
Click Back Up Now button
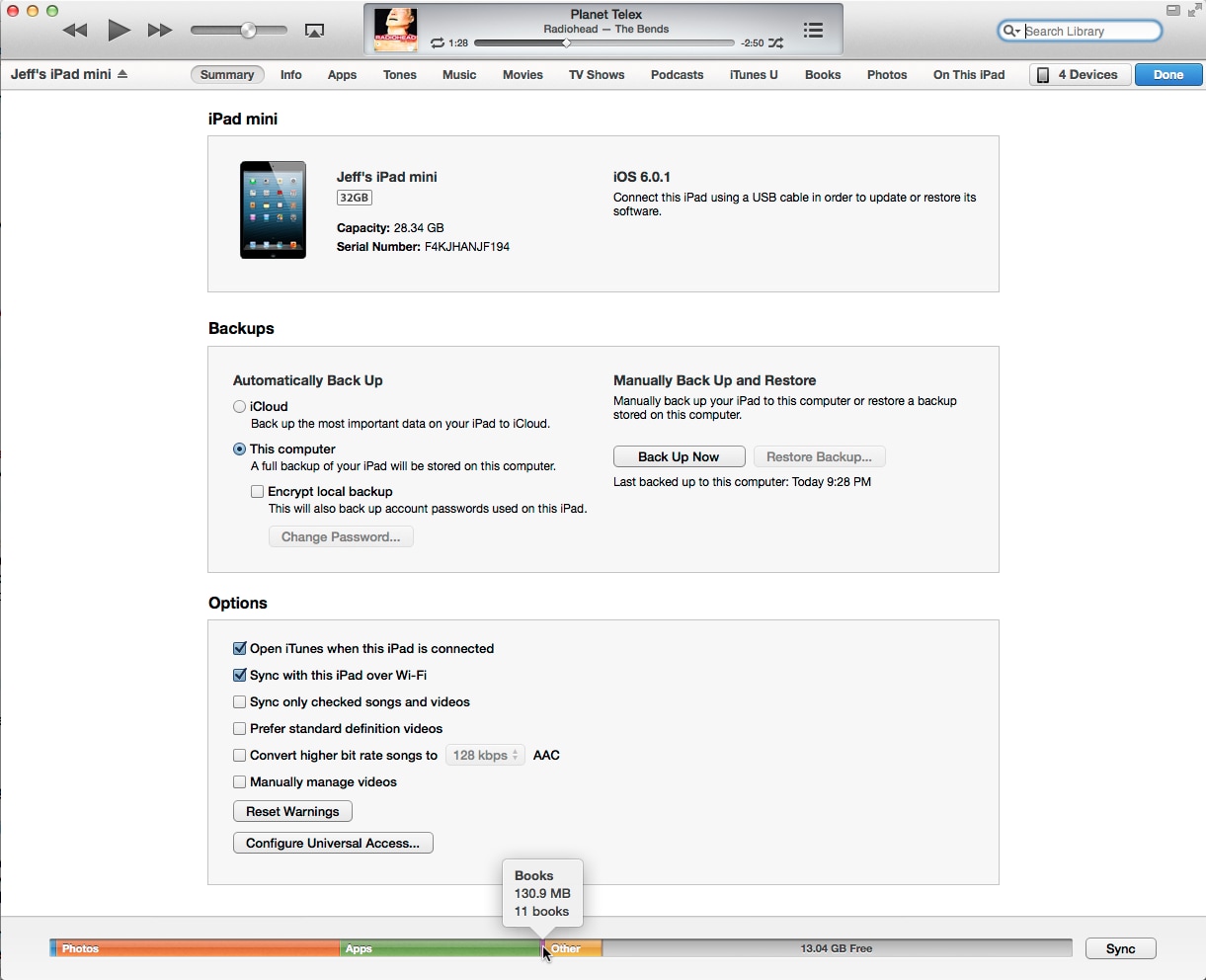(x=680, y=456)
